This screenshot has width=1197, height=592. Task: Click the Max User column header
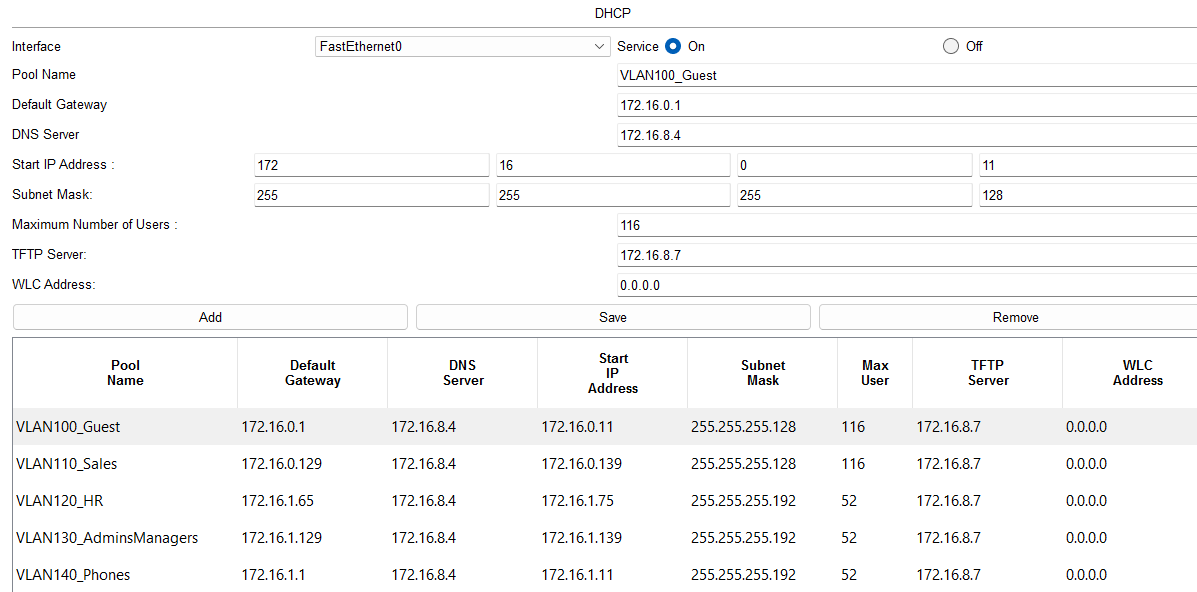click(875, 373)
